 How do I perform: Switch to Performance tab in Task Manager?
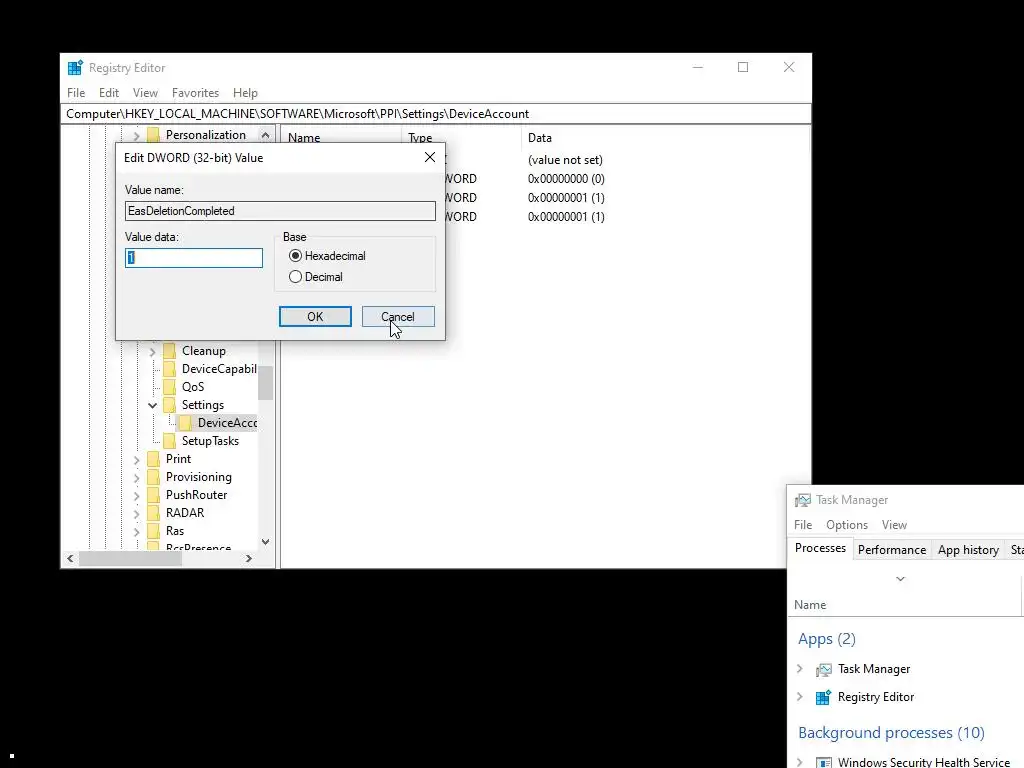pyautogui.click(x=891, y=550)
